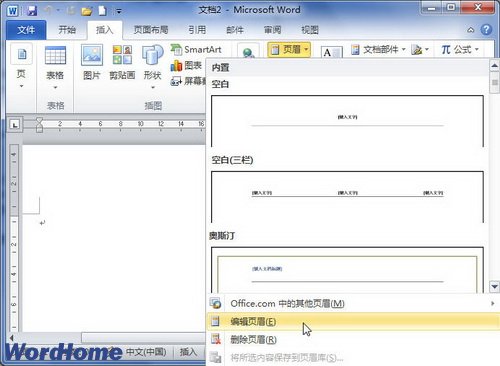Image resolution: width=500 pixels, height=366 pixels.
Task: Insert a 图表 (Chart)
Action: click(186, 66)
